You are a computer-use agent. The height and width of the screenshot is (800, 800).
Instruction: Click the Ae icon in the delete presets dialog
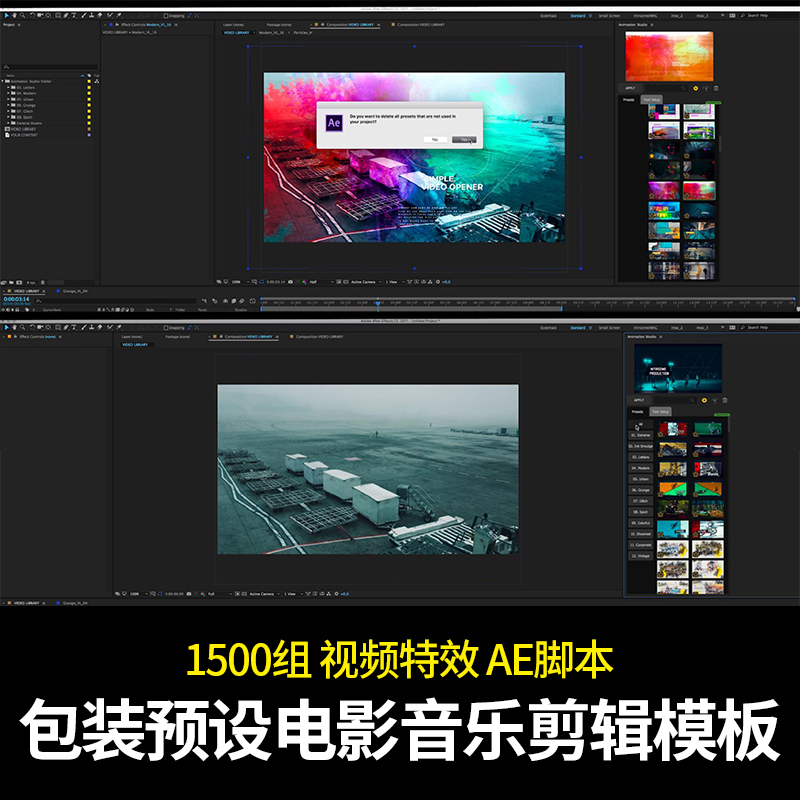click(x=334, y=122)
